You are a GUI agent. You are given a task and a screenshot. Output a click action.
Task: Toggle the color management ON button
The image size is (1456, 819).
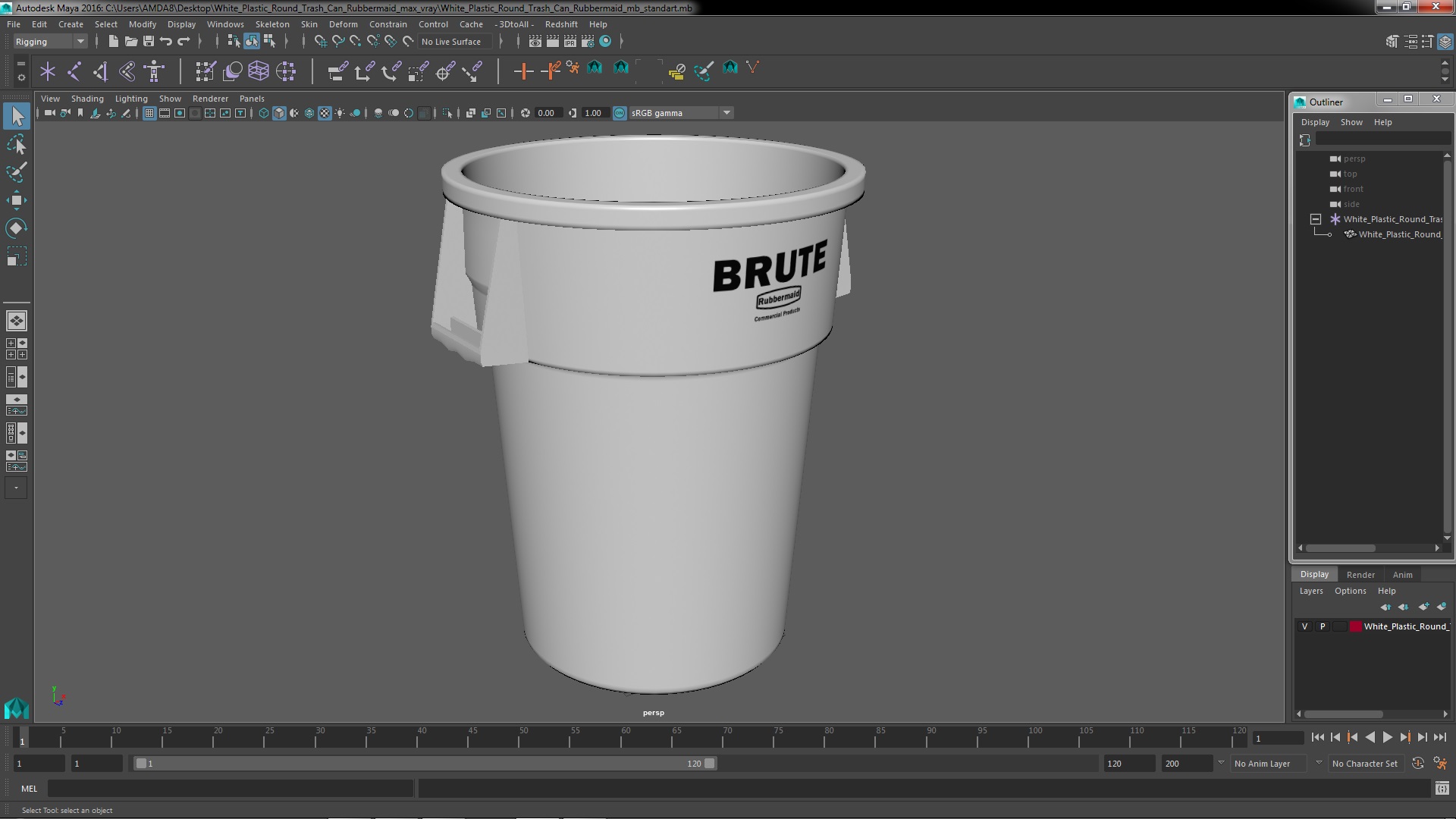coord(620,113)
